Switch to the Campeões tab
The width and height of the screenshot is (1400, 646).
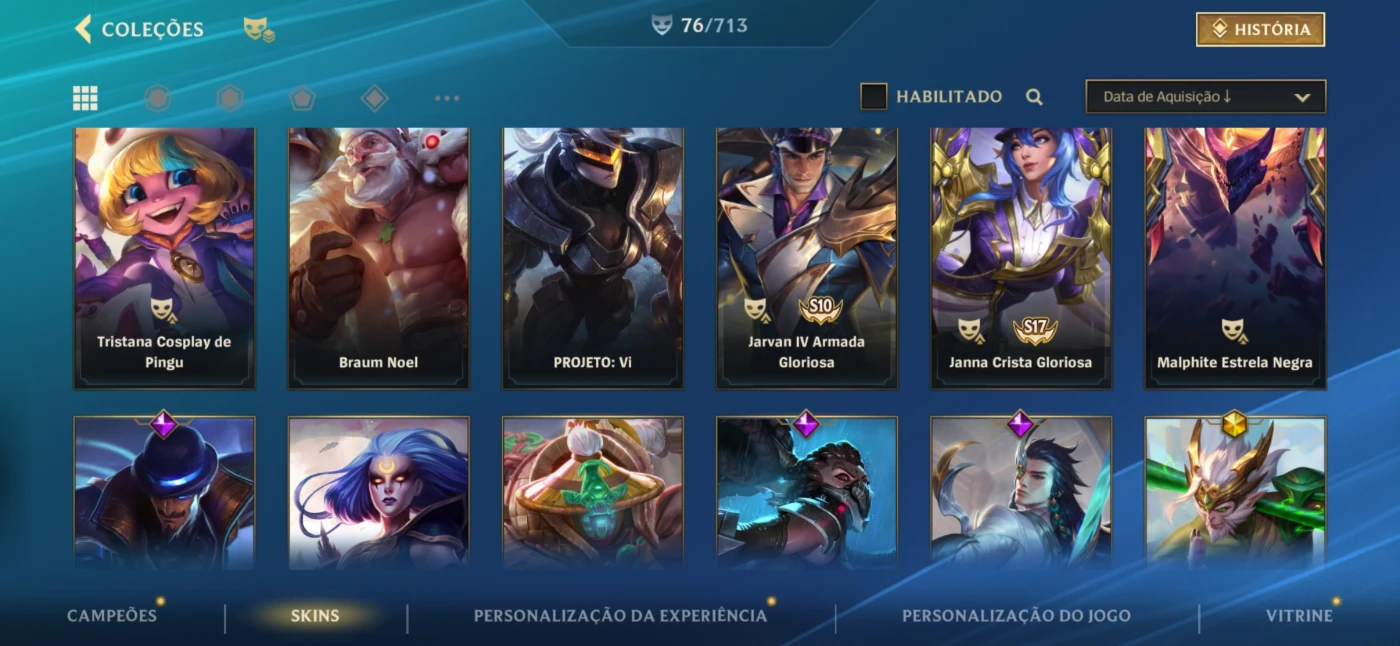pyautogui.click(x=112, y=616)
